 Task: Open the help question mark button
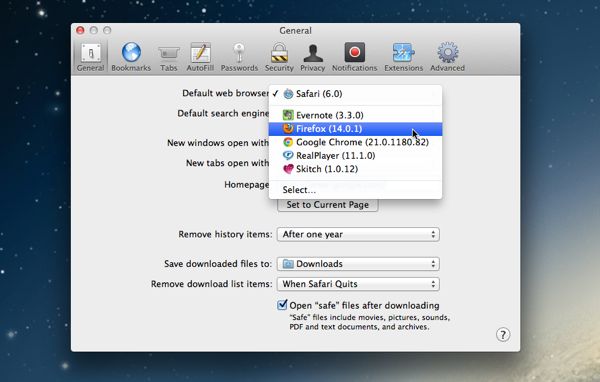click(x=503, y=335)
